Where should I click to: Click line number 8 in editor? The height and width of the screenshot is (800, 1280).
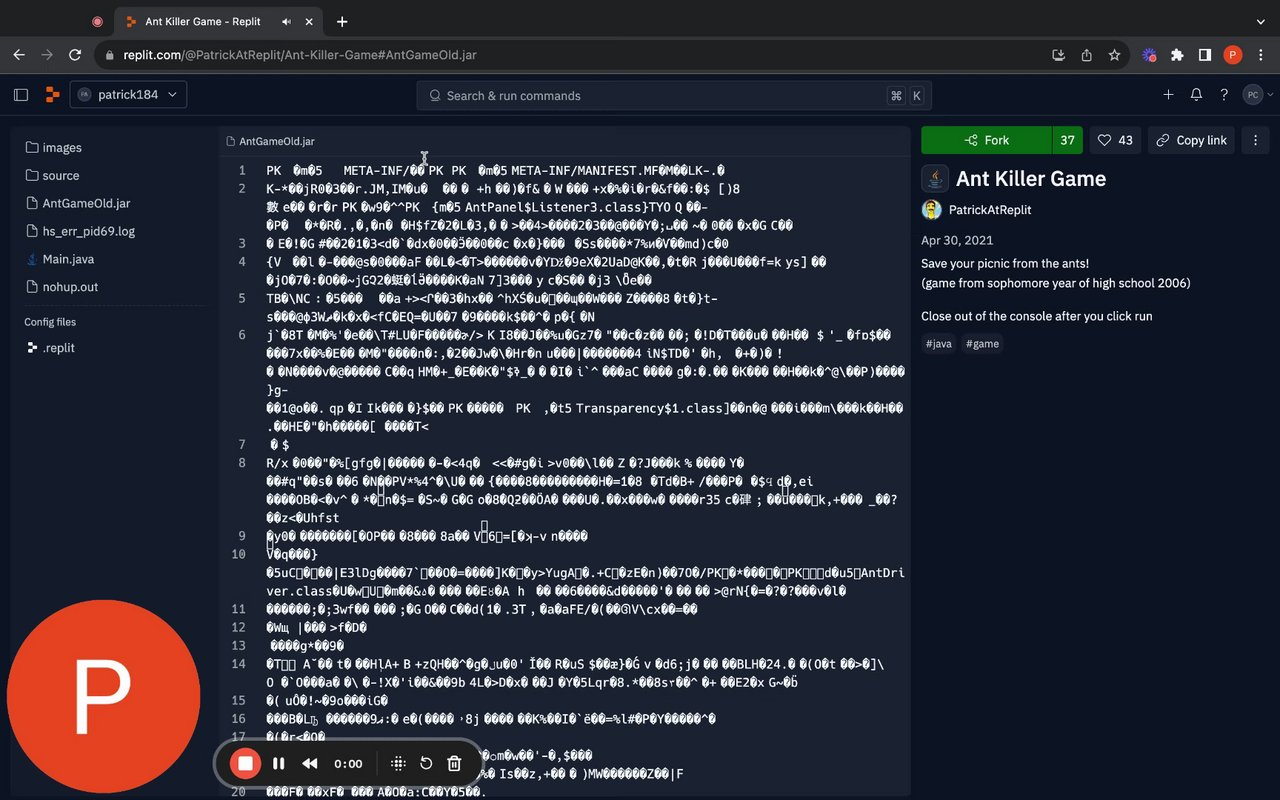(x=242, y=463)
